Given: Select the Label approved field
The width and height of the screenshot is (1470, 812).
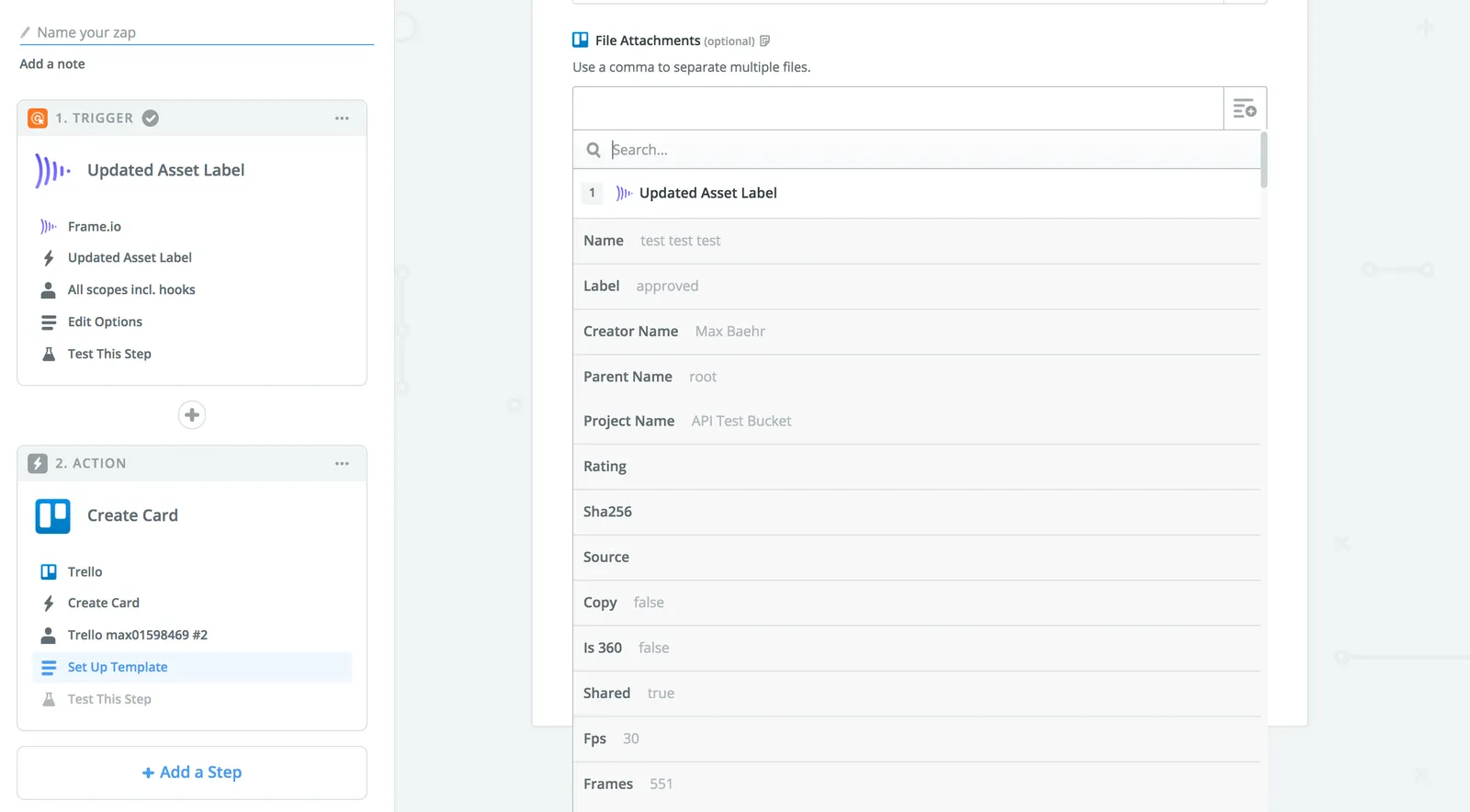Looking at the screenshot, I should pyautogui.click(x=917, y=287).
